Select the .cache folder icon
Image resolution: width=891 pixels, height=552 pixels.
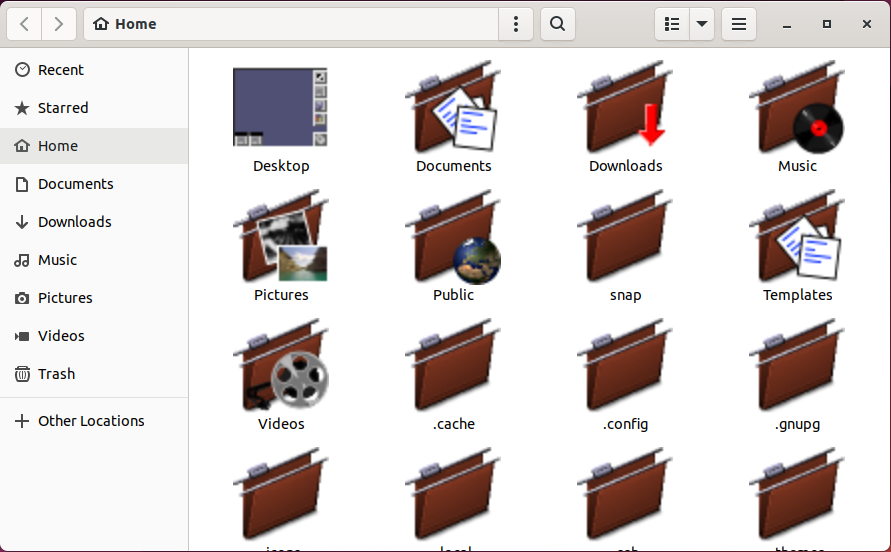[x=453, y=365]
